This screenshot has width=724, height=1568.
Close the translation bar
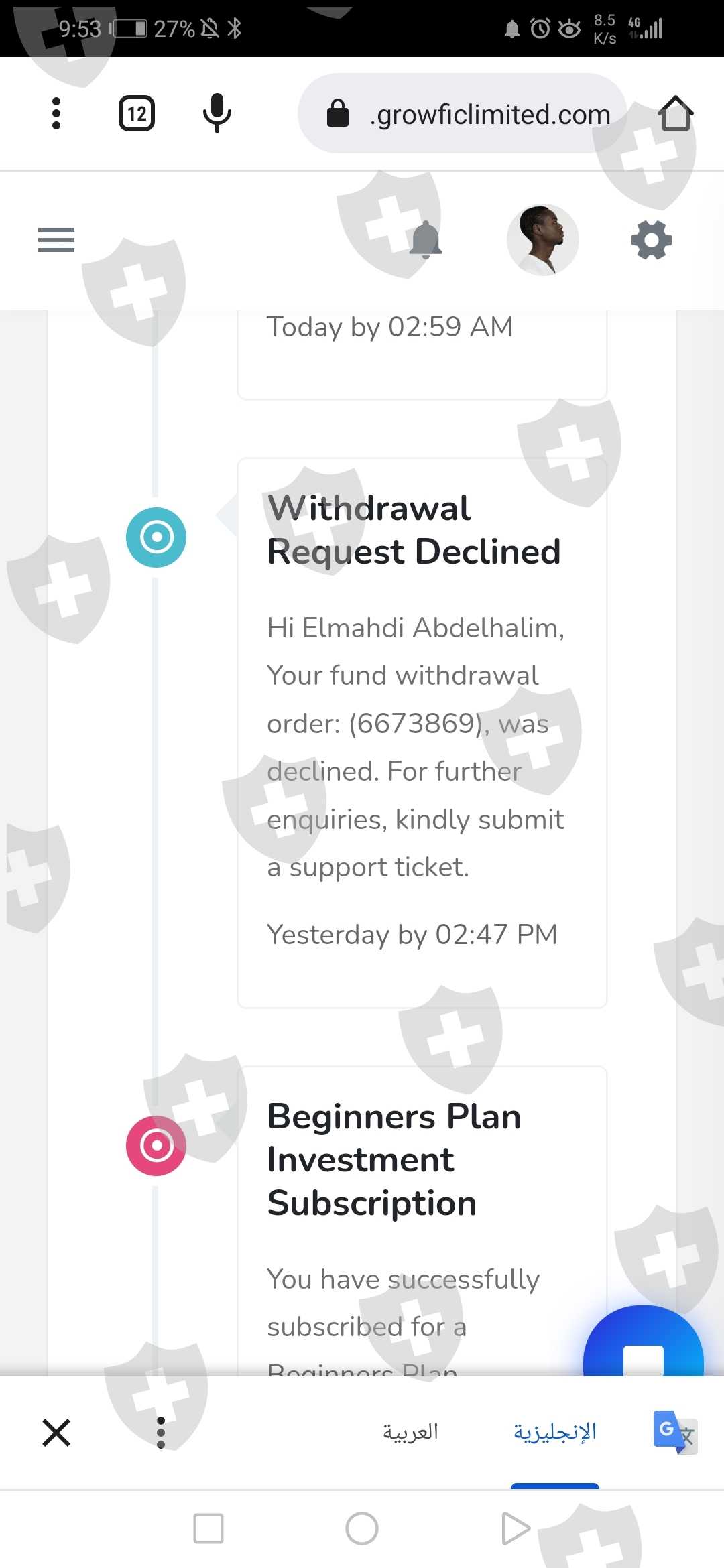[x=56, y=1433]
